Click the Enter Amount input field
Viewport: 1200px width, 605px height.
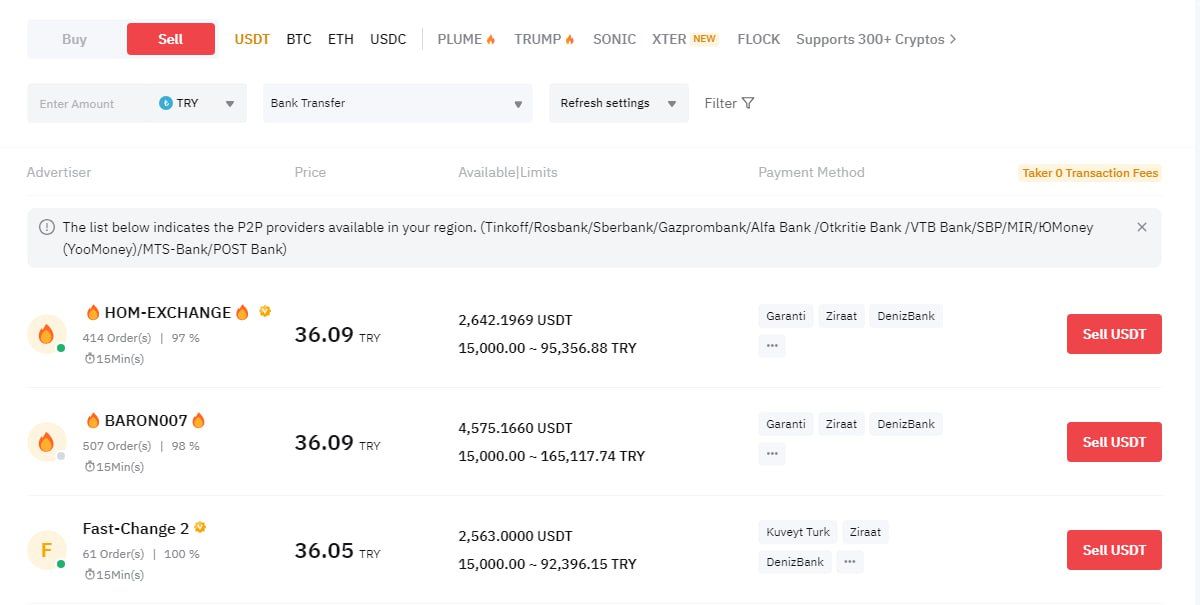pos(90,103)
